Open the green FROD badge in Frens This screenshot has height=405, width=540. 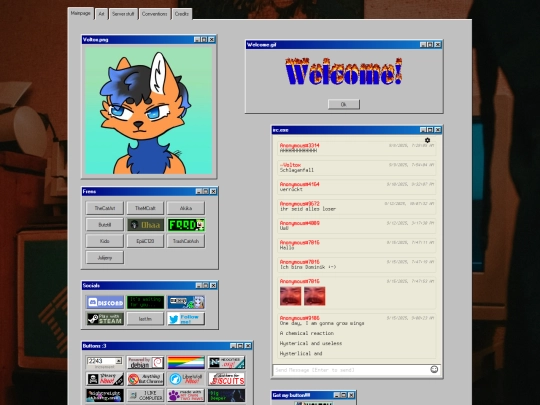click(x=186, y=225)
